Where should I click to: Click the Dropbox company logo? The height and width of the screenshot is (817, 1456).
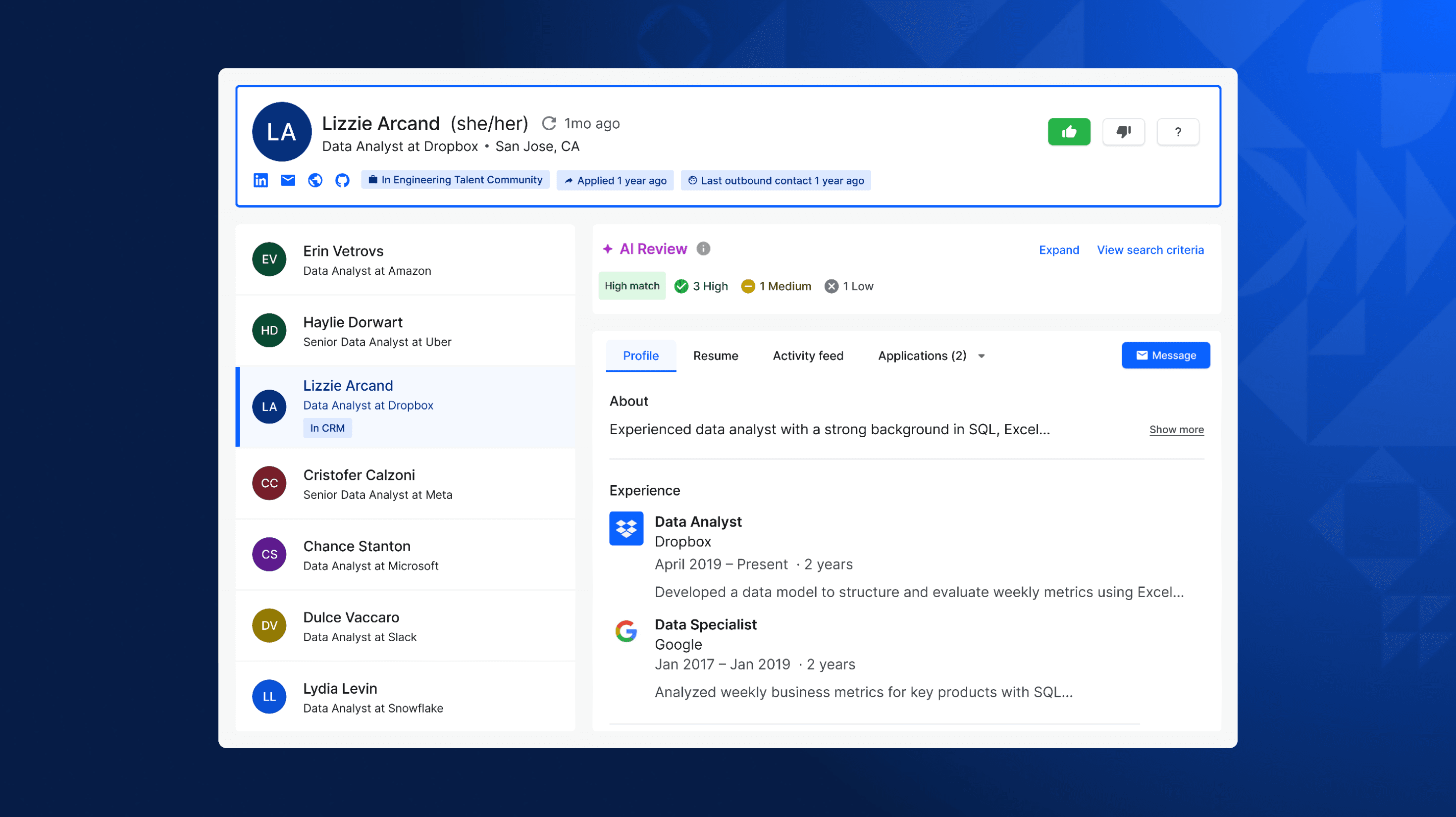625,528
